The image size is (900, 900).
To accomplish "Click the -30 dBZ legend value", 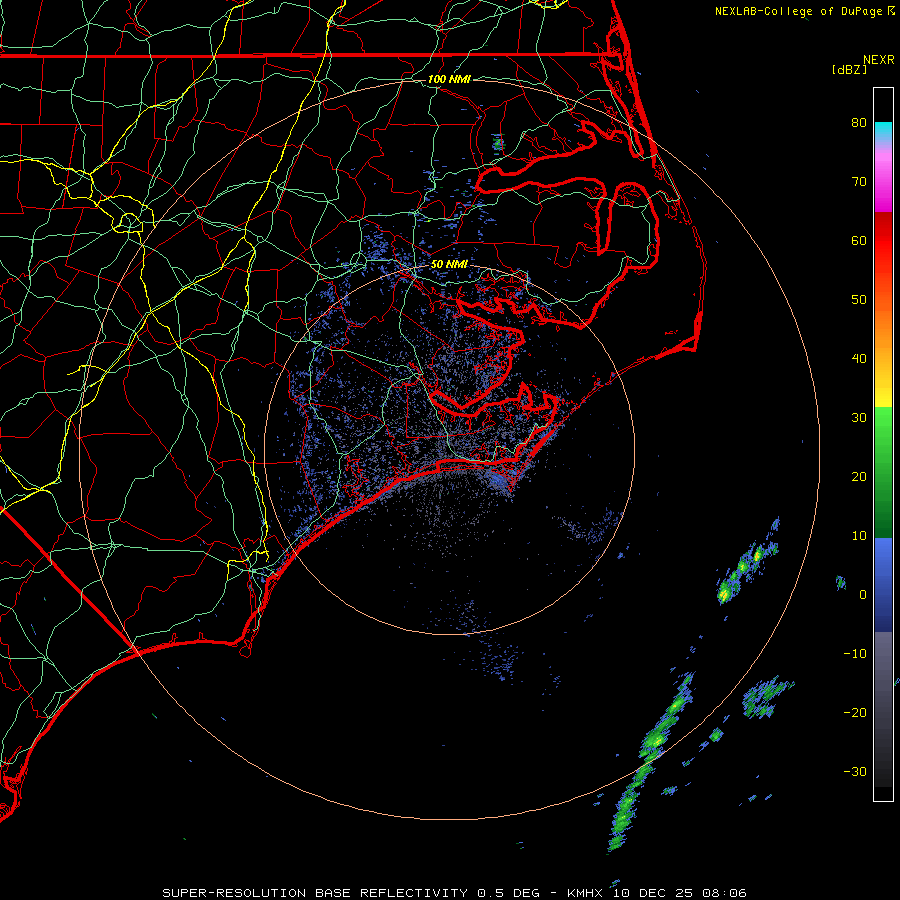I will [855, 772].
